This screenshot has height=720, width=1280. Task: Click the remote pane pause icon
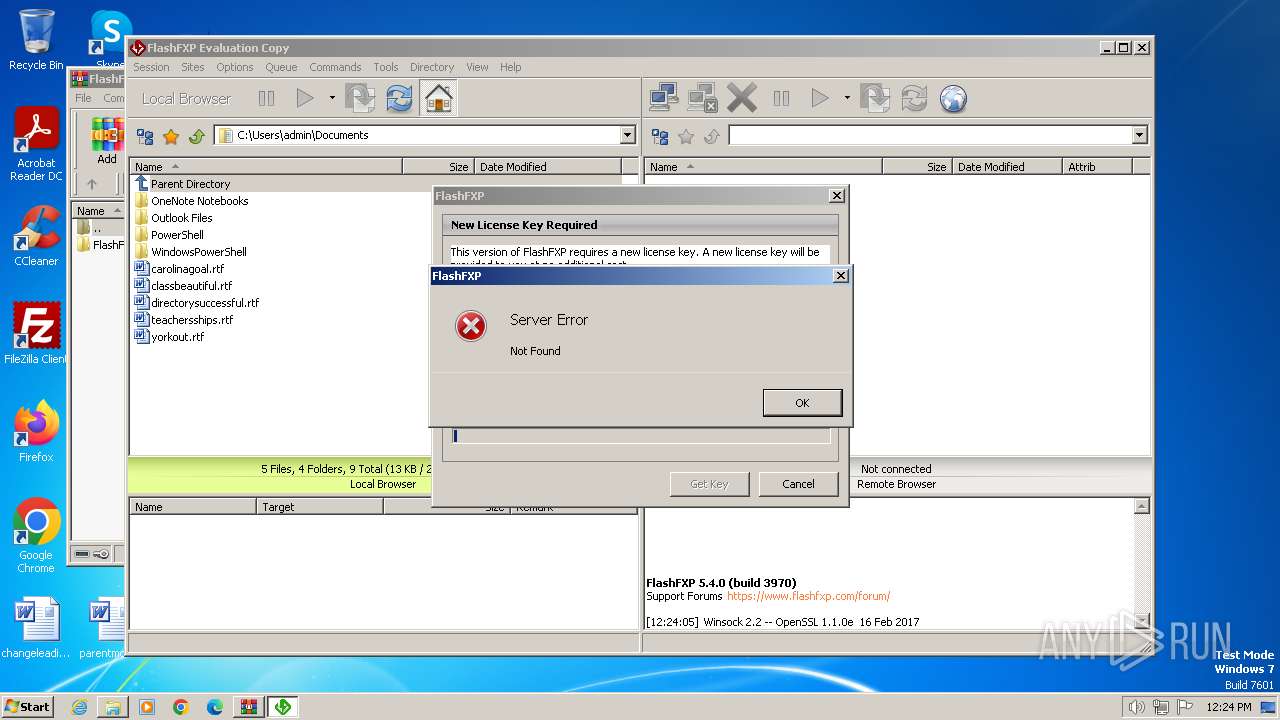pos(781,98)
